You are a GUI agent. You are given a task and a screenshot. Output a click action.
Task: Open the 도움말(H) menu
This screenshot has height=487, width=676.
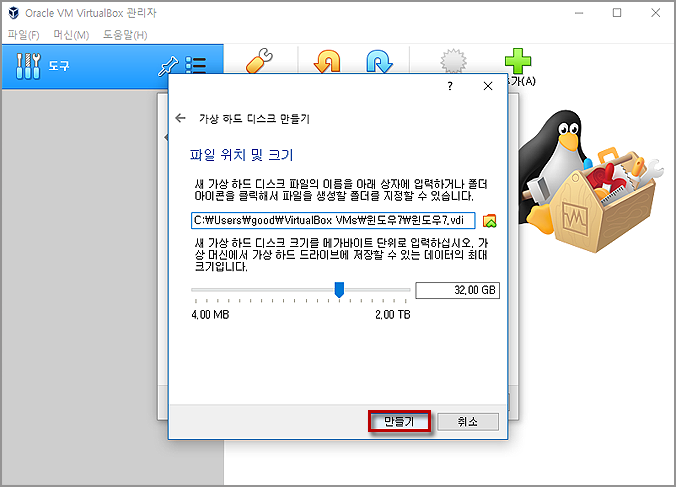pos(125,35)
